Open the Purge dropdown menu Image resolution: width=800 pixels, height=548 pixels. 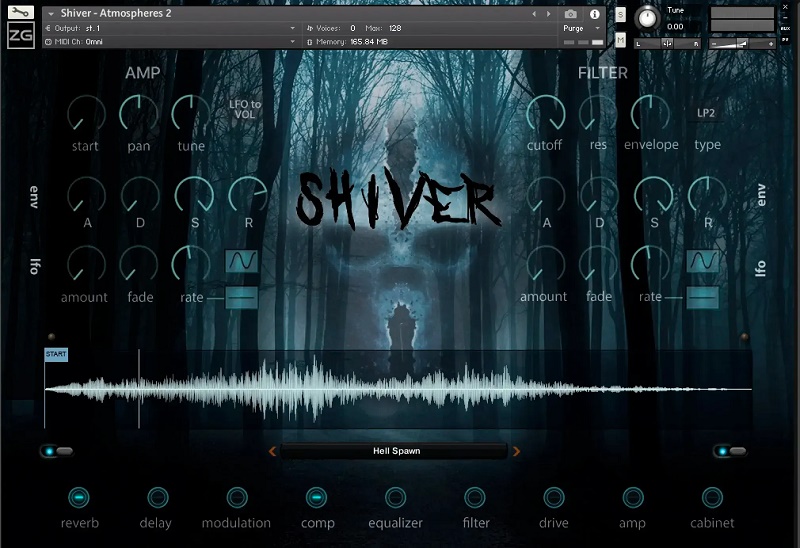(x=582, y=28)
